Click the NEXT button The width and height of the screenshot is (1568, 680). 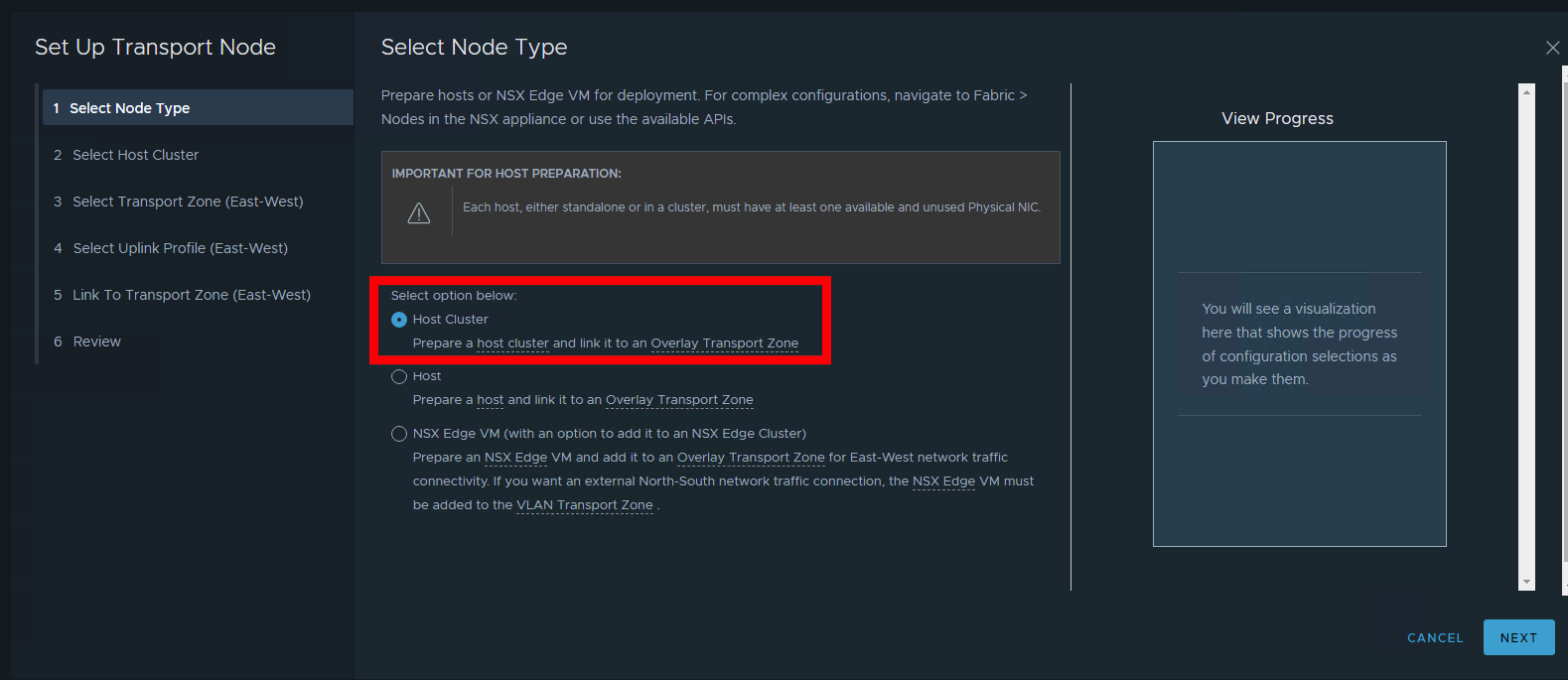pos(1518,637)
